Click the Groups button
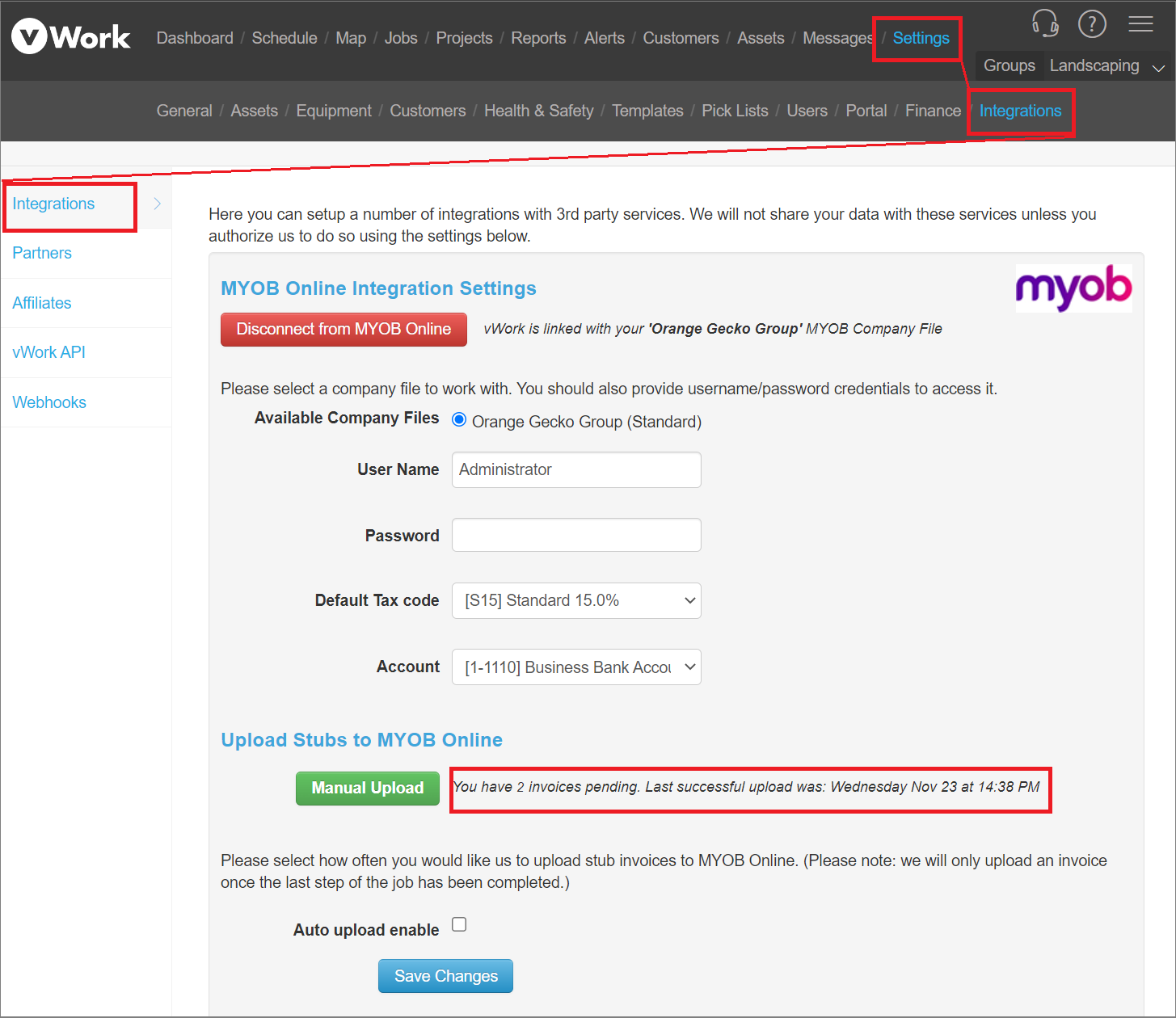Image resolution: width=1176 pixels, height=1018 pixels. tap(1009, 65)
